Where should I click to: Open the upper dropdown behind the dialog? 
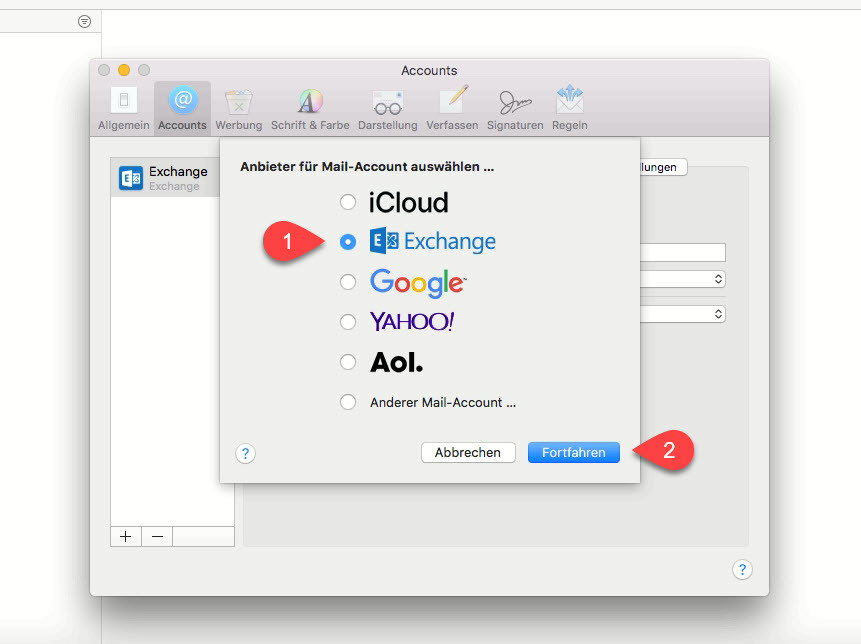683,279
